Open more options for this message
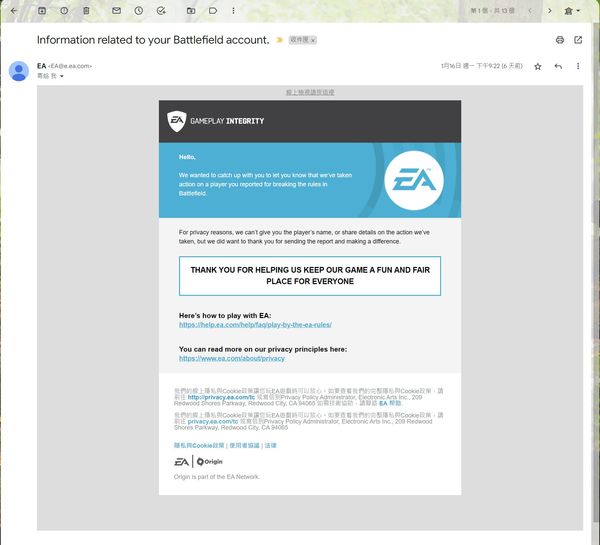 click(578, 66)
